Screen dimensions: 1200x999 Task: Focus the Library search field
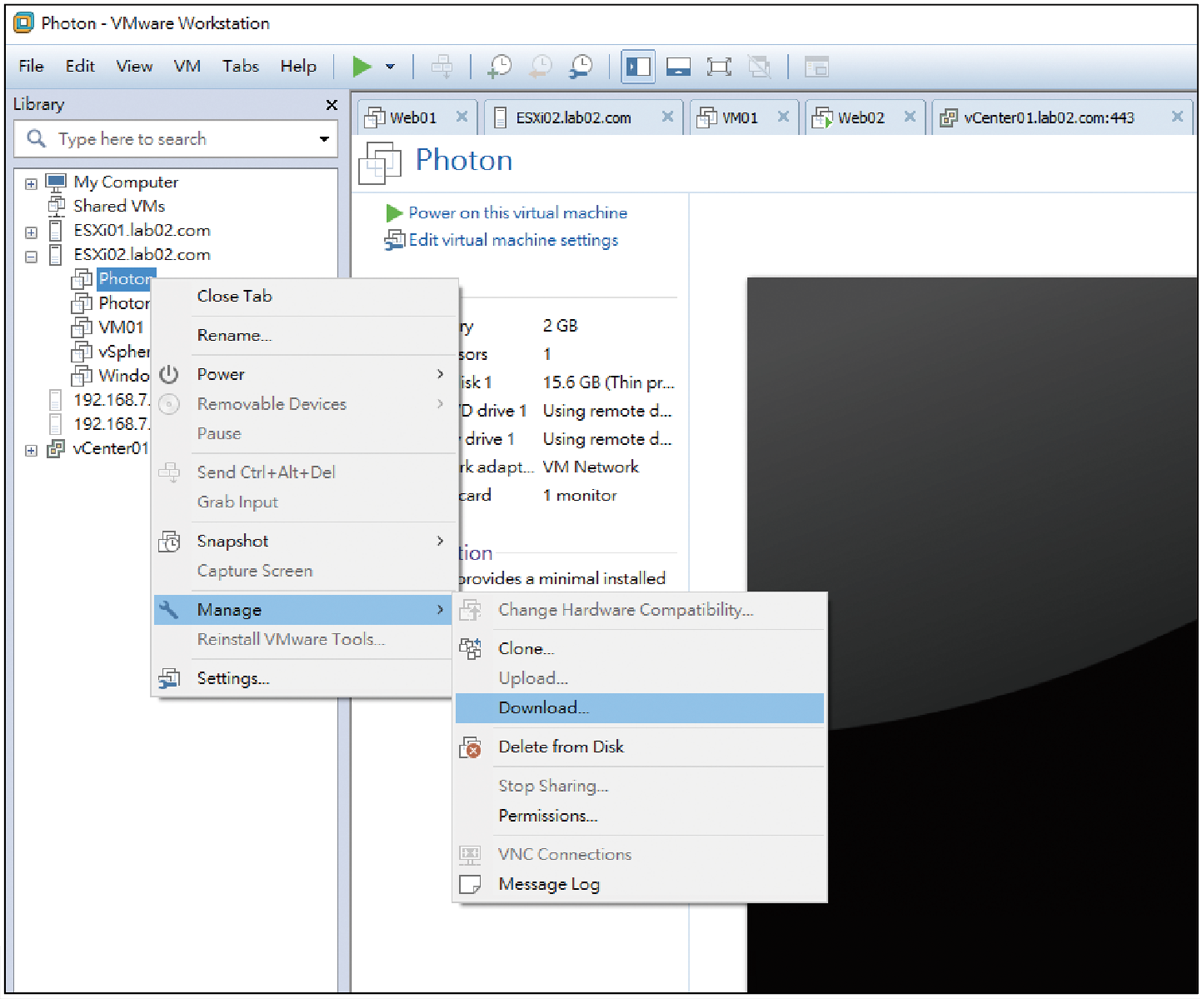coord(177,139)
